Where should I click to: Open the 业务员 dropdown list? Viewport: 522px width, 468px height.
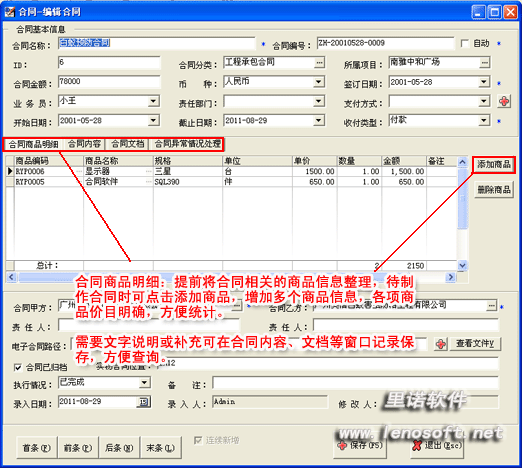[x=153, y=101]
